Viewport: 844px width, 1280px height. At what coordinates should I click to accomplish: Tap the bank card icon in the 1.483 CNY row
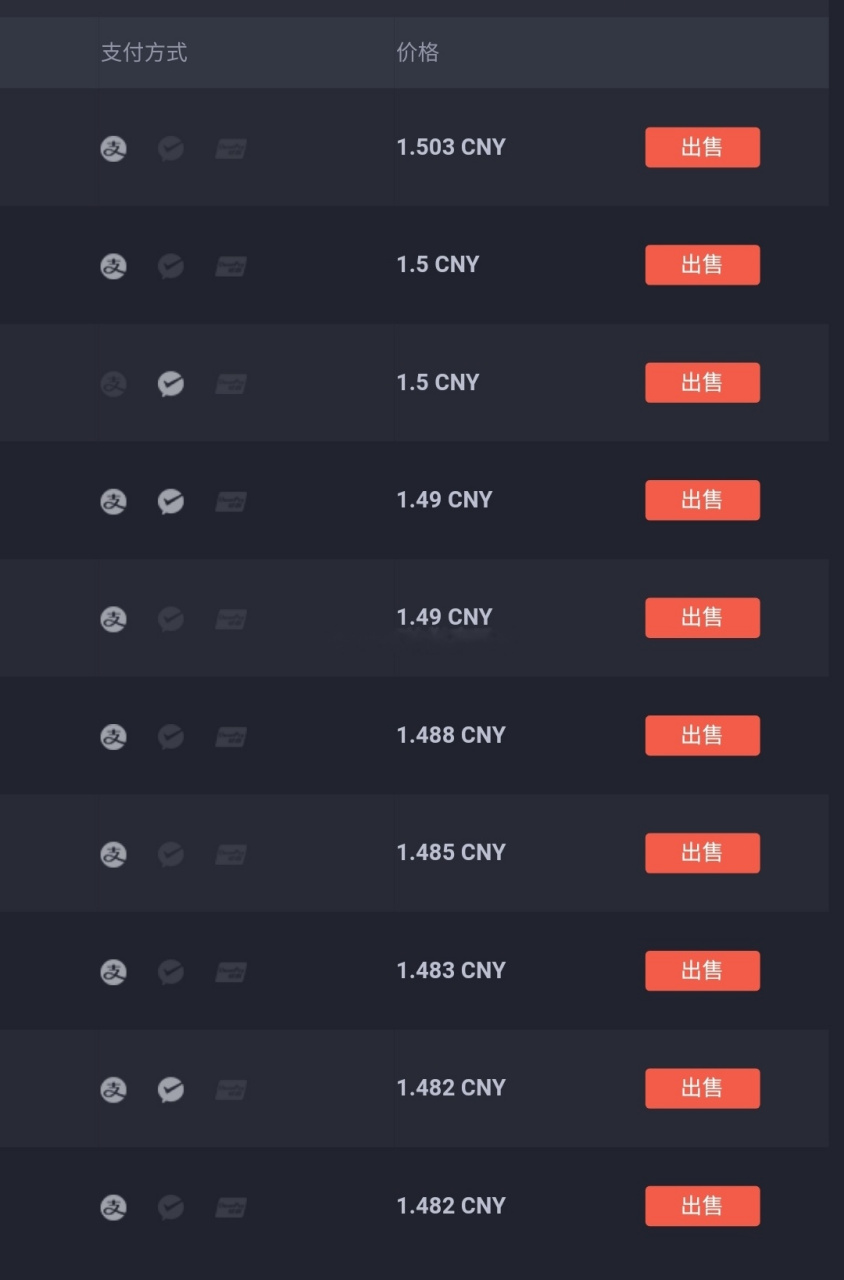231,972
